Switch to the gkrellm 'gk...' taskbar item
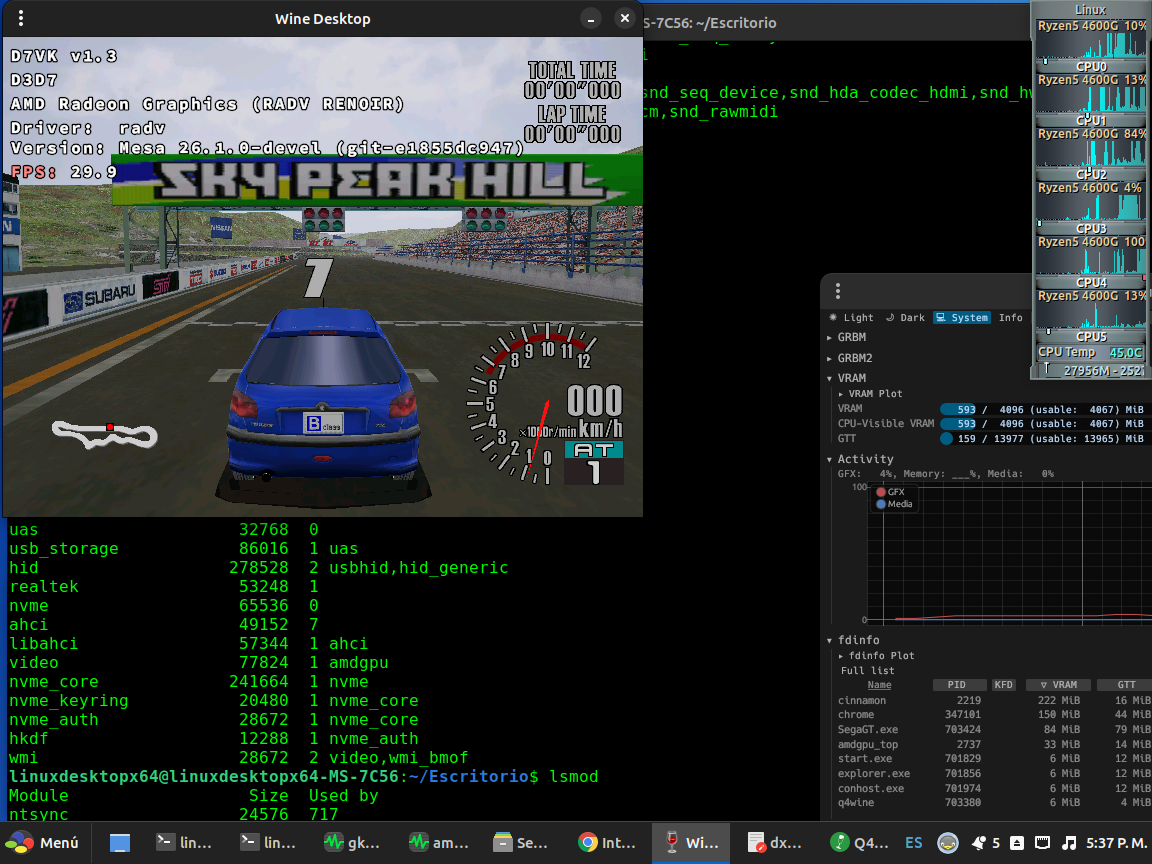This screenshot has height=864, width=1152. click(x=353, y=843)
